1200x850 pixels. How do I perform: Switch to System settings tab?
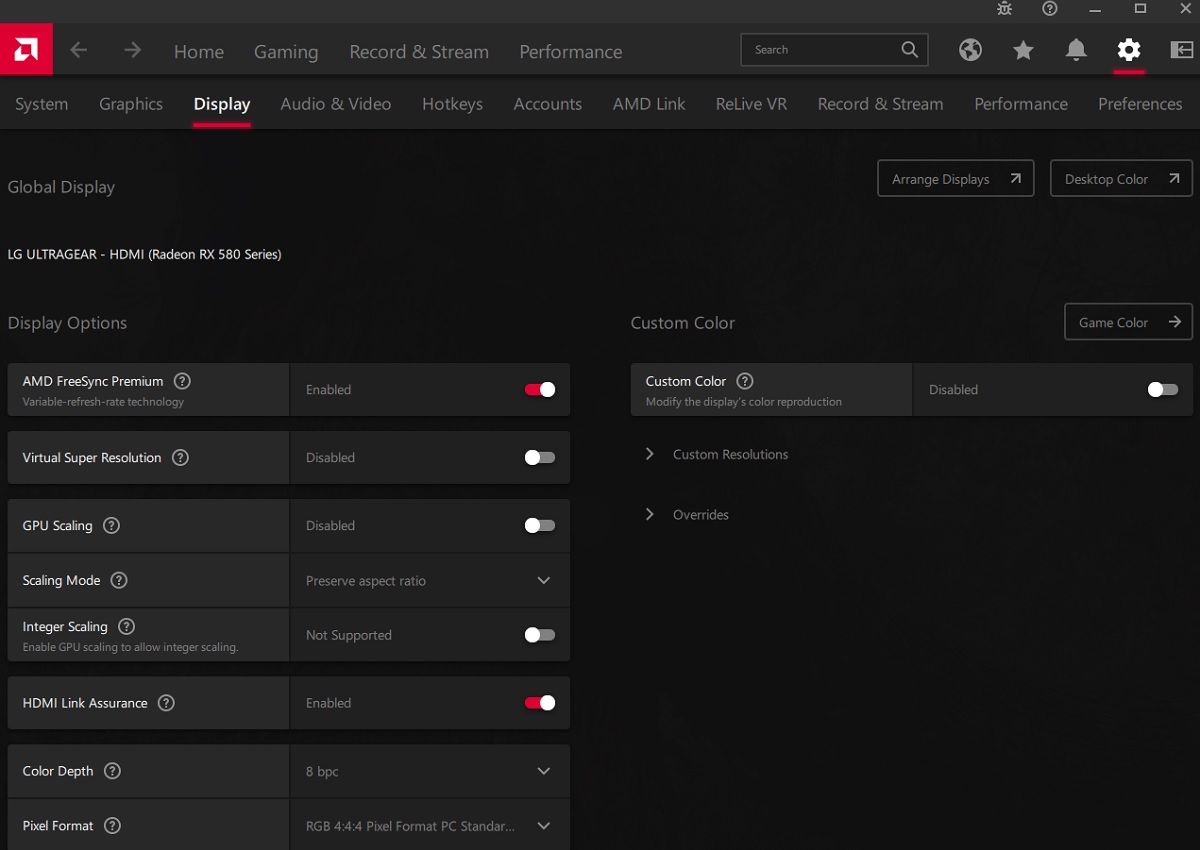point(42,104)
